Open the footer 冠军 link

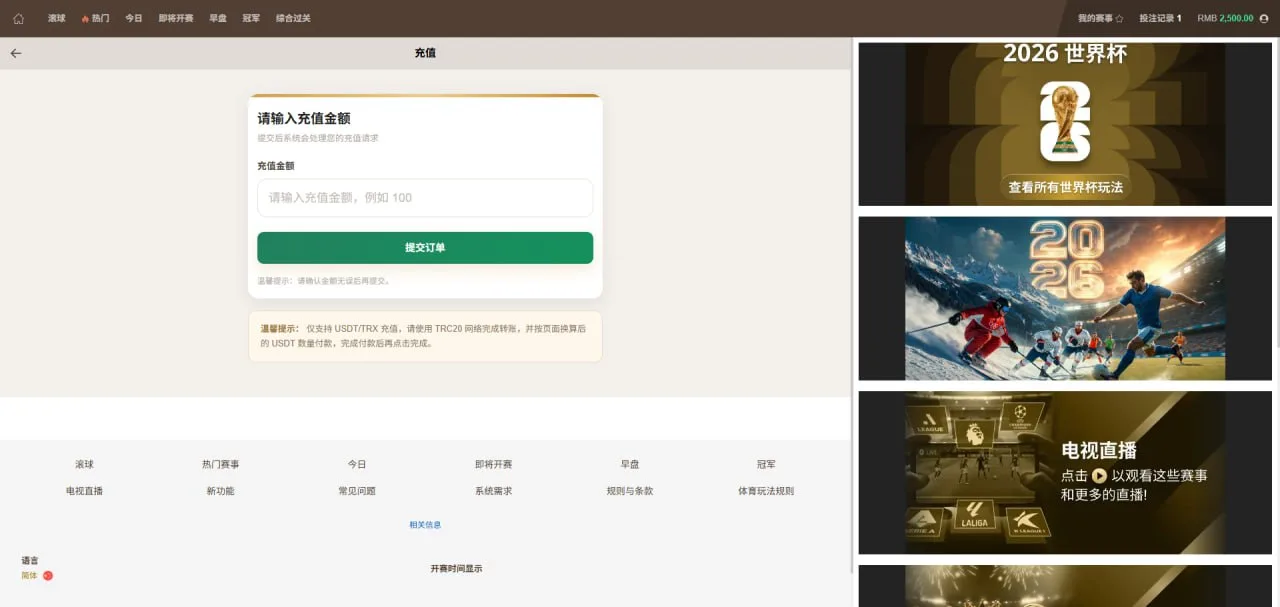(766, 464)
